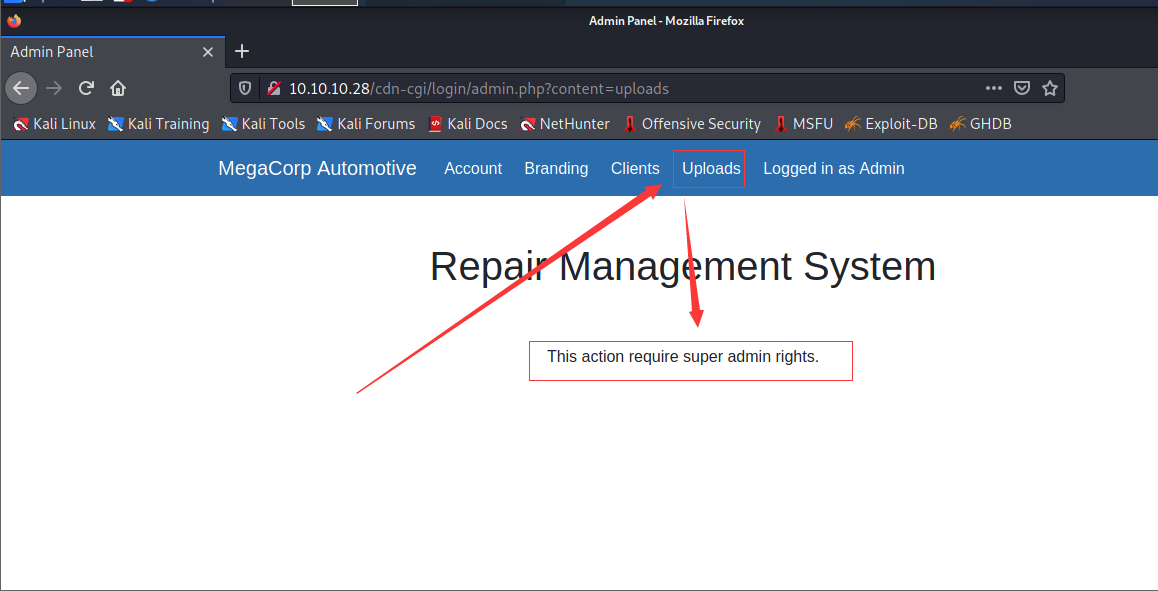Open GHDB bookmark
This screenshot has height=591, width=1158.
tap(981, 124)
